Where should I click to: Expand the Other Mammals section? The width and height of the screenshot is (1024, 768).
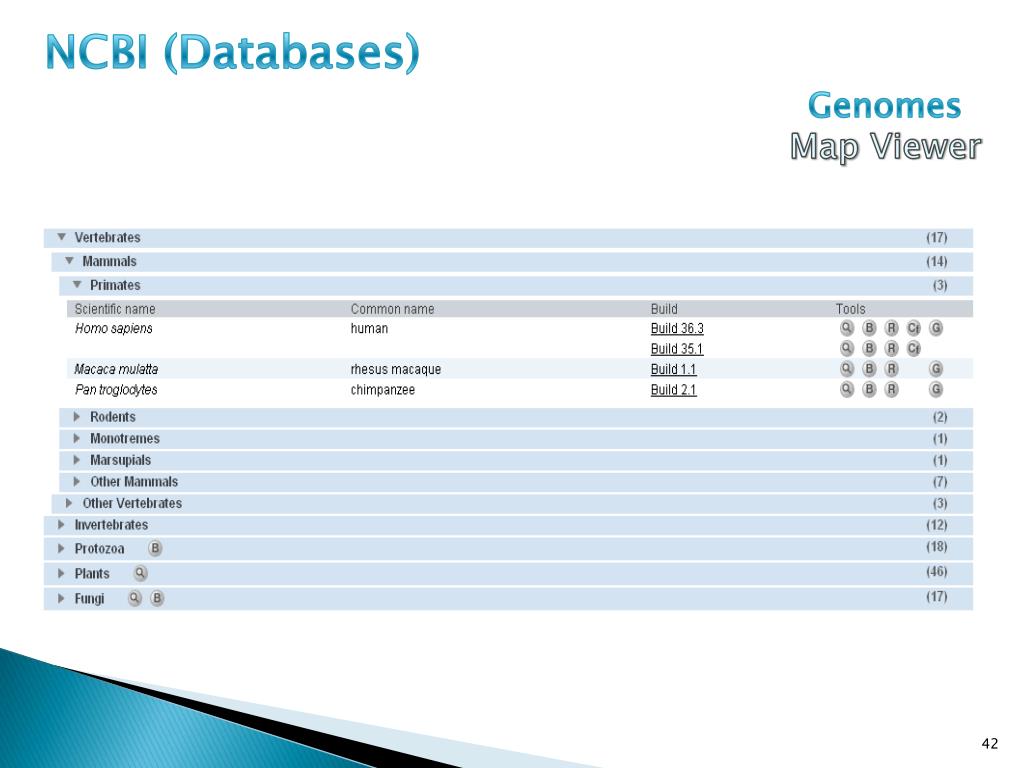click(x=76, y=481)
